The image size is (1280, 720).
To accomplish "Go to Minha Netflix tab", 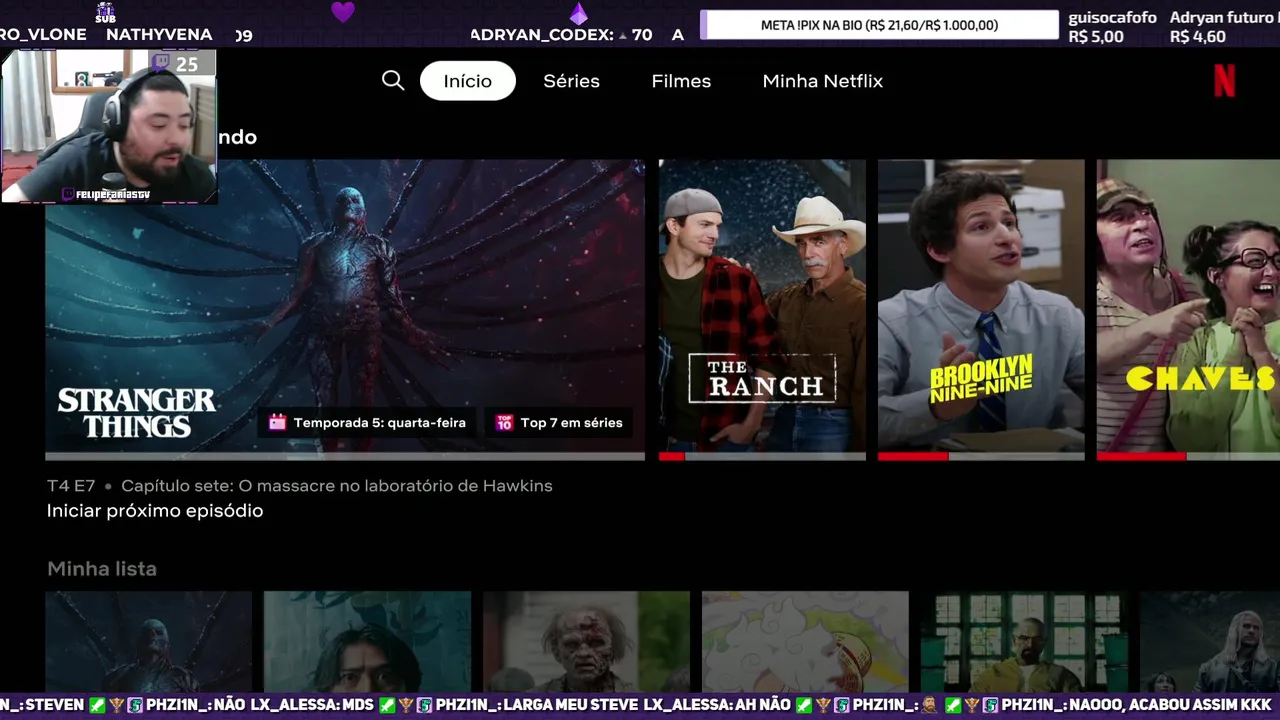I will coord(823,81).
